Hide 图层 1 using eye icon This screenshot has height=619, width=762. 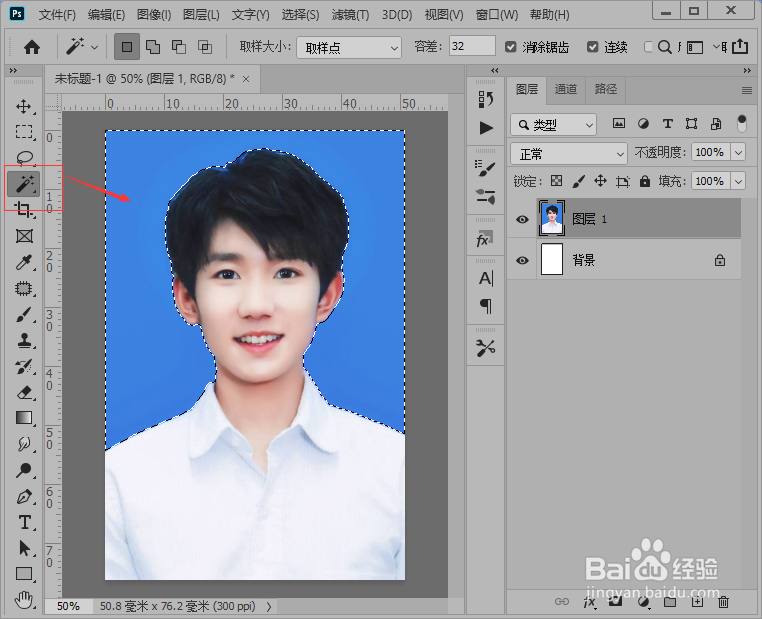click(521, 218)
